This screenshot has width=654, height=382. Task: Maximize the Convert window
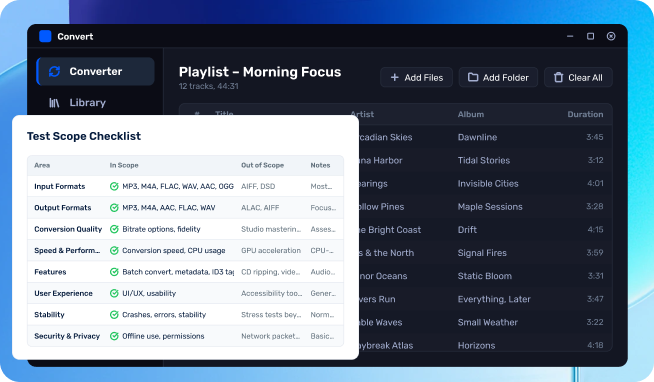(591, 36)
